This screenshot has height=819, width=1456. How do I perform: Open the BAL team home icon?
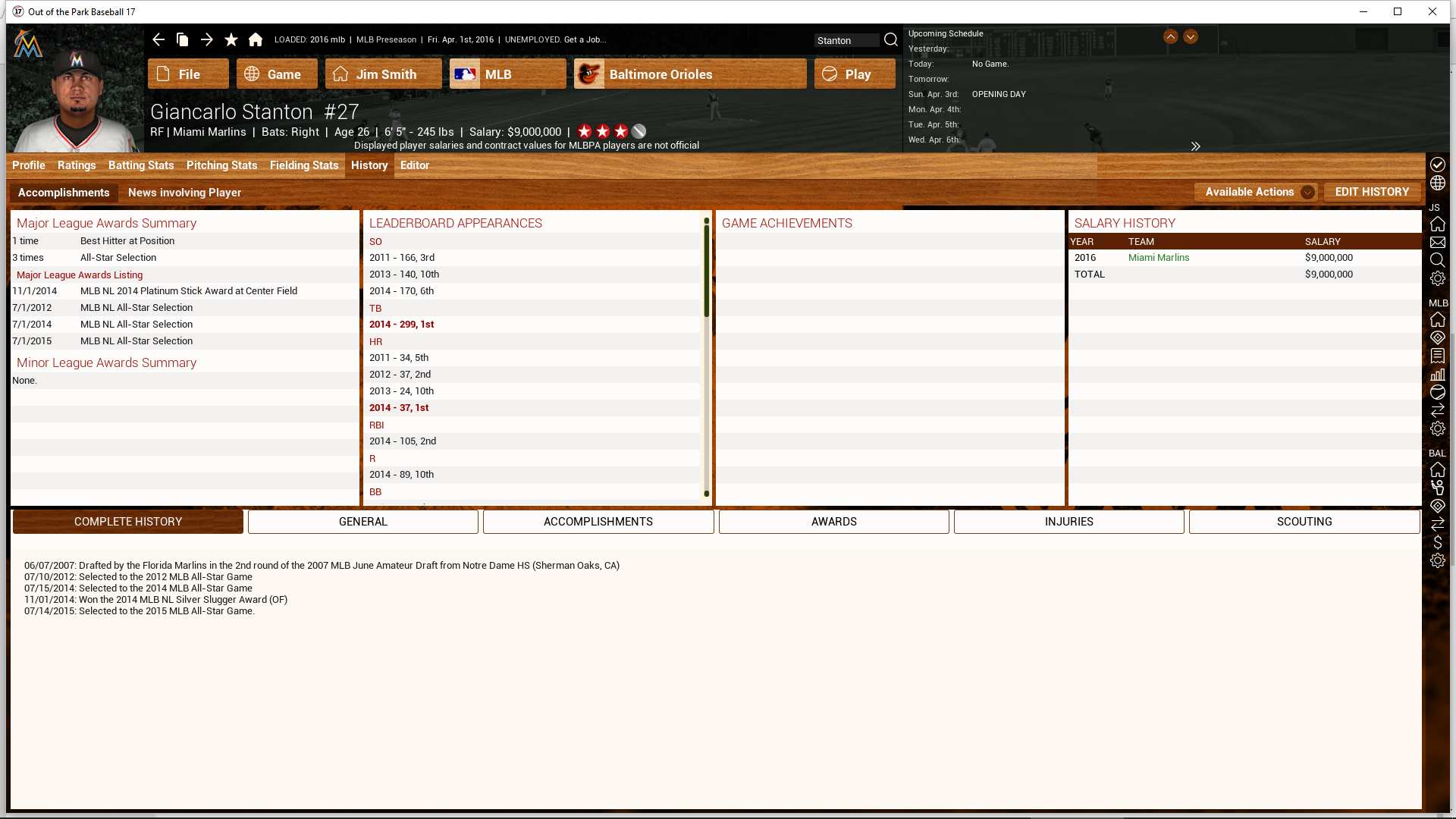click(x=1438, y=469)
